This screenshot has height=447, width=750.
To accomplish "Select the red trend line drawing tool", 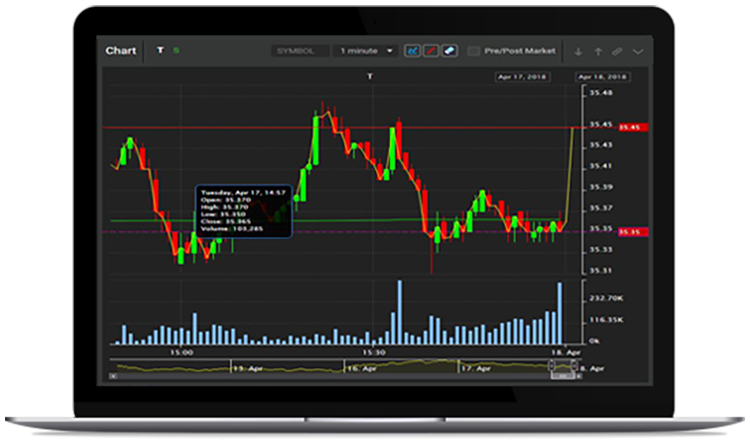I will [430, 50].
